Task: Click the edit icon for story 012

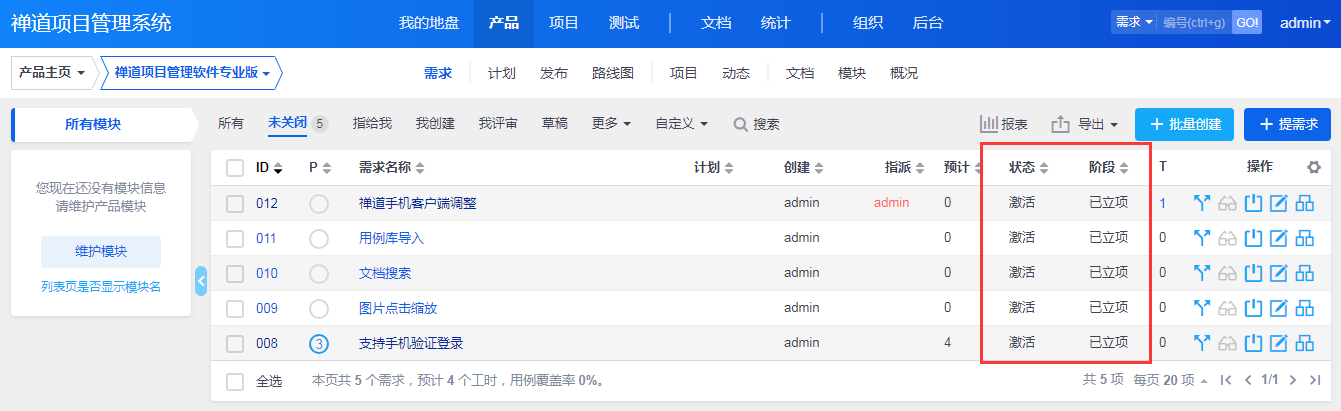Action: coord(1278,203)
